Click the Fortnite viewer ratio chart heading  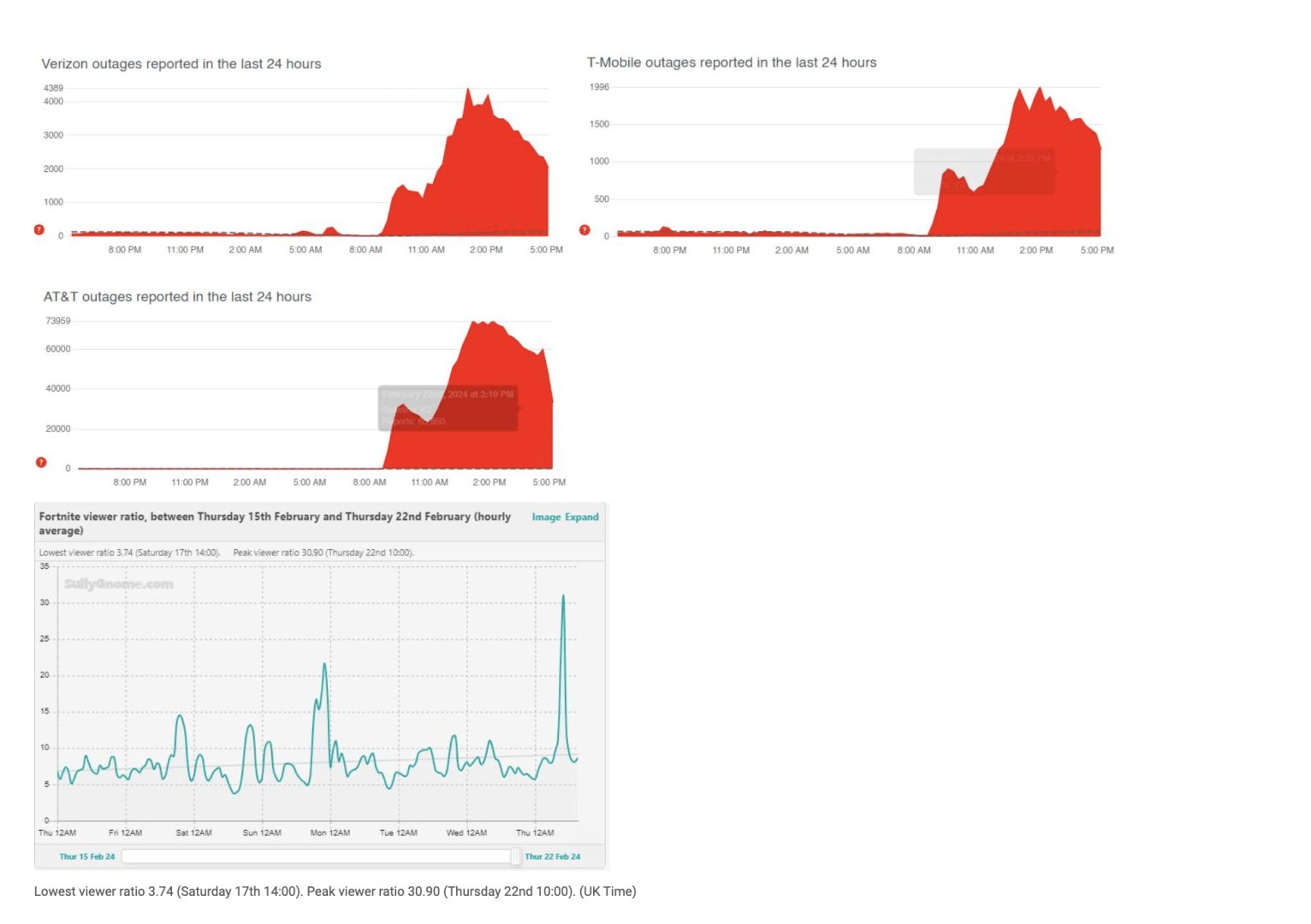[x=275, y=524]
